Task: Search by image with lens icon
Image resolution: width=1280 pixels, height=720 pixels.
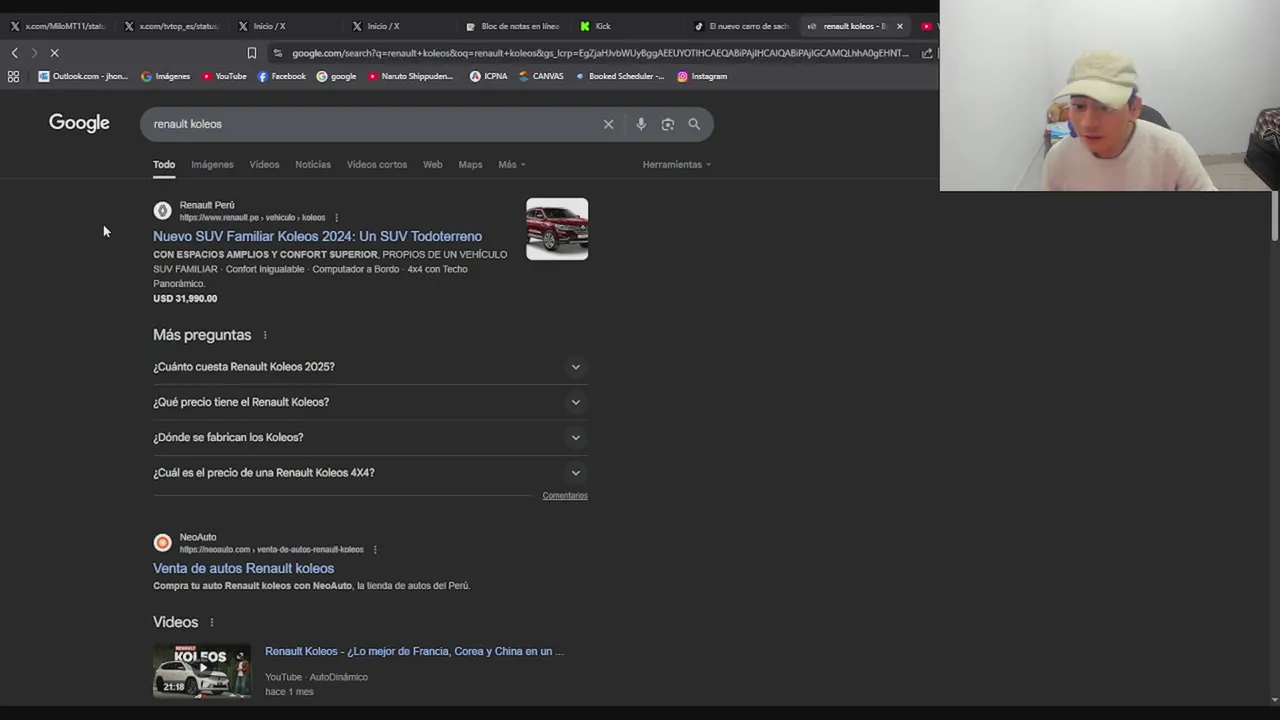Action: 668,124
